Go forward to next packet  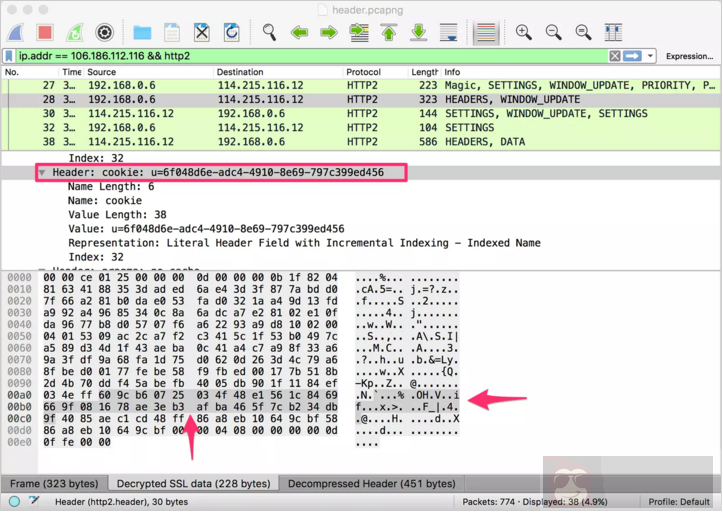coord(329,32)
